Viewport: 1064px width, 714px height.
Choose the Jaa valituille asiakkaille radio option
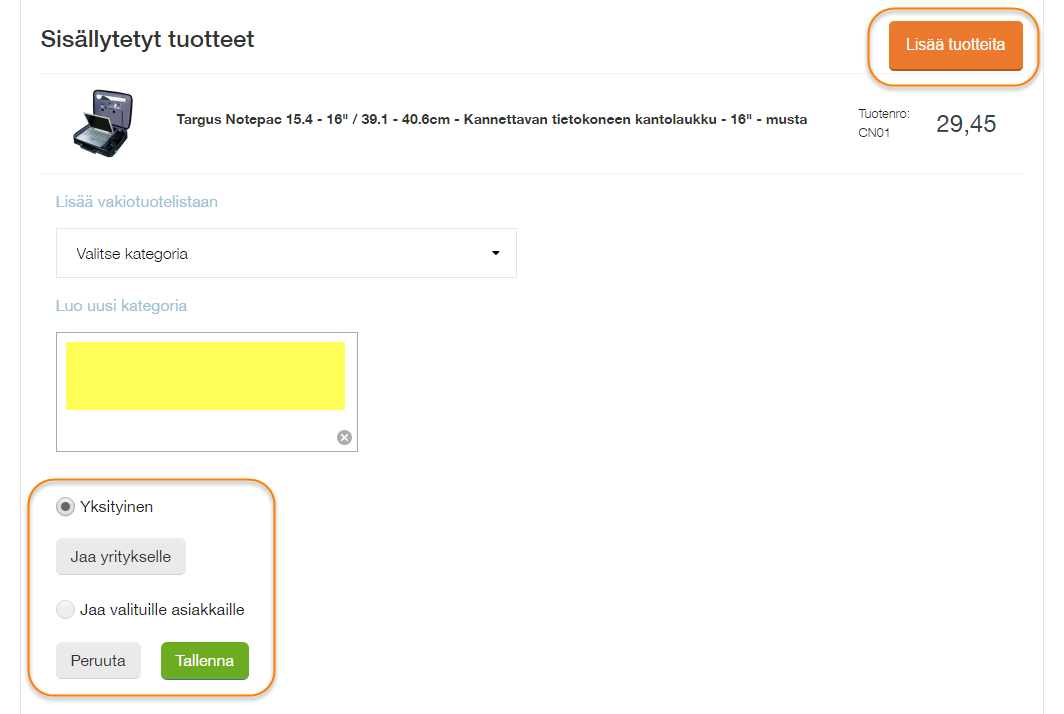[66, 609]
